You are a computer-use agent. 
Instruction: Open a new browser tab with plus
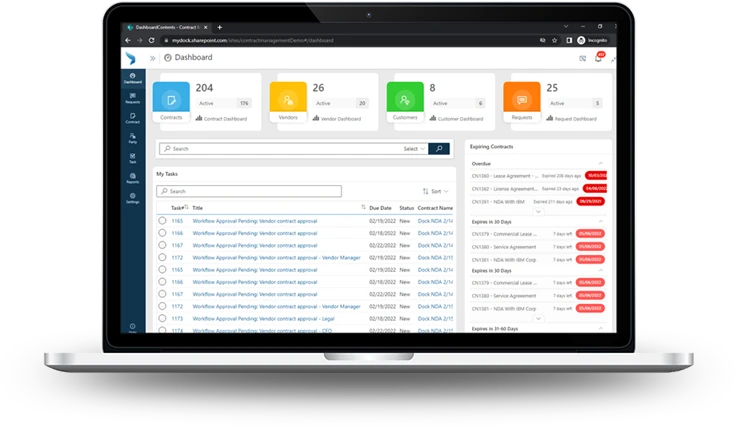pyautogui.click(x=219, y=27)
